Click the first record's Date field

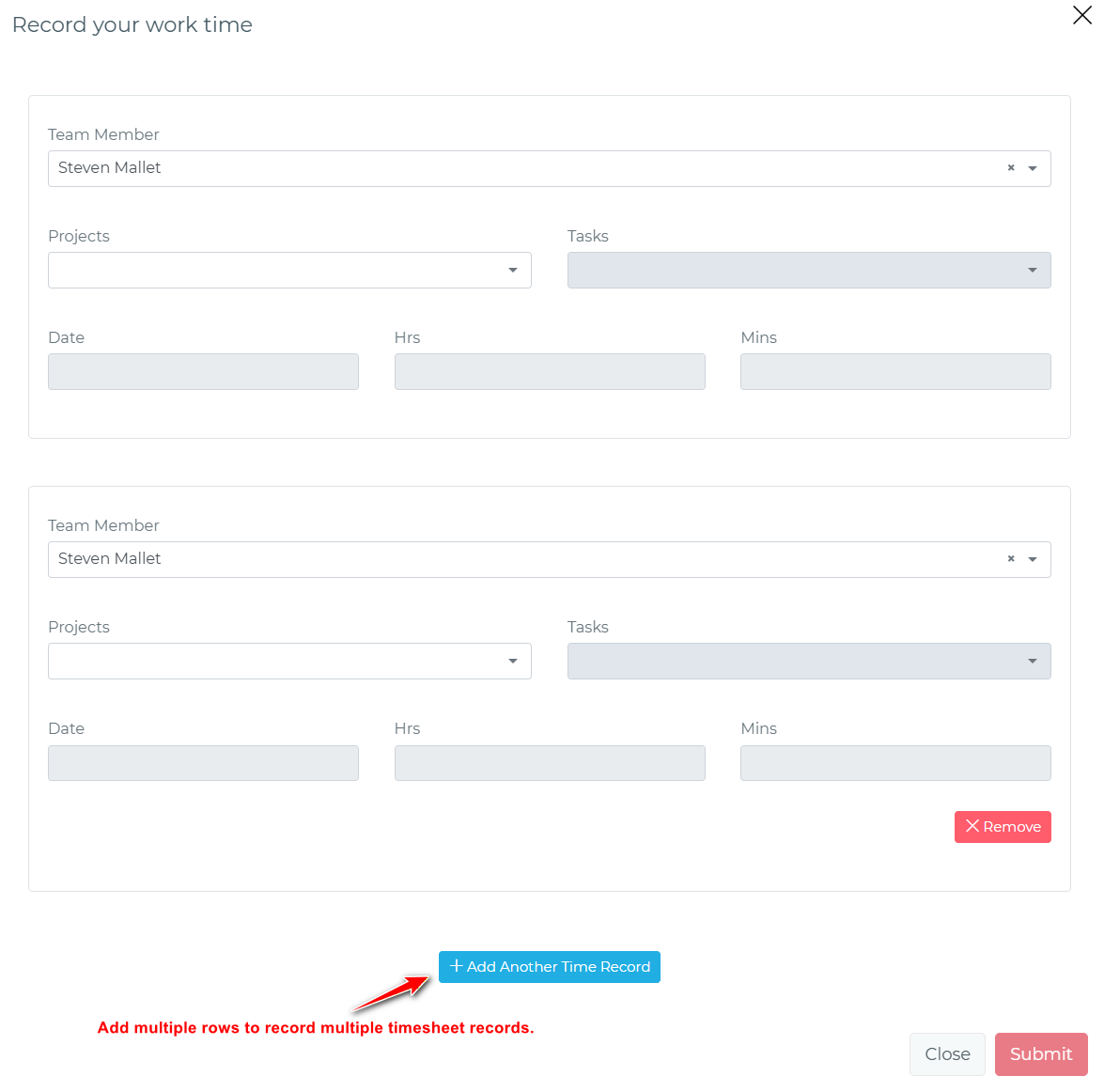[x=203, y=372]
